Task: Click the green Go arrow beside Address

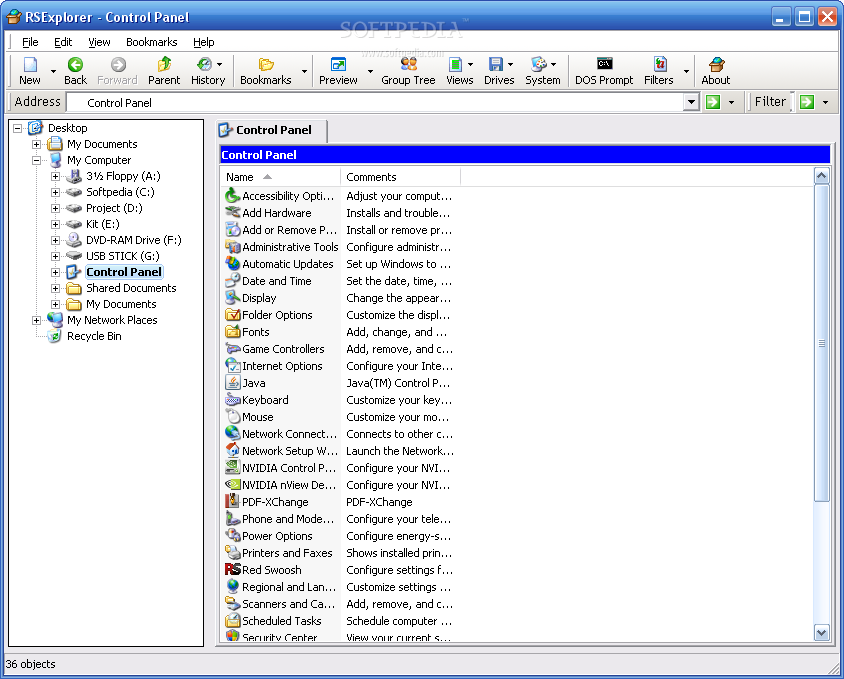Action: click(713, 102)
